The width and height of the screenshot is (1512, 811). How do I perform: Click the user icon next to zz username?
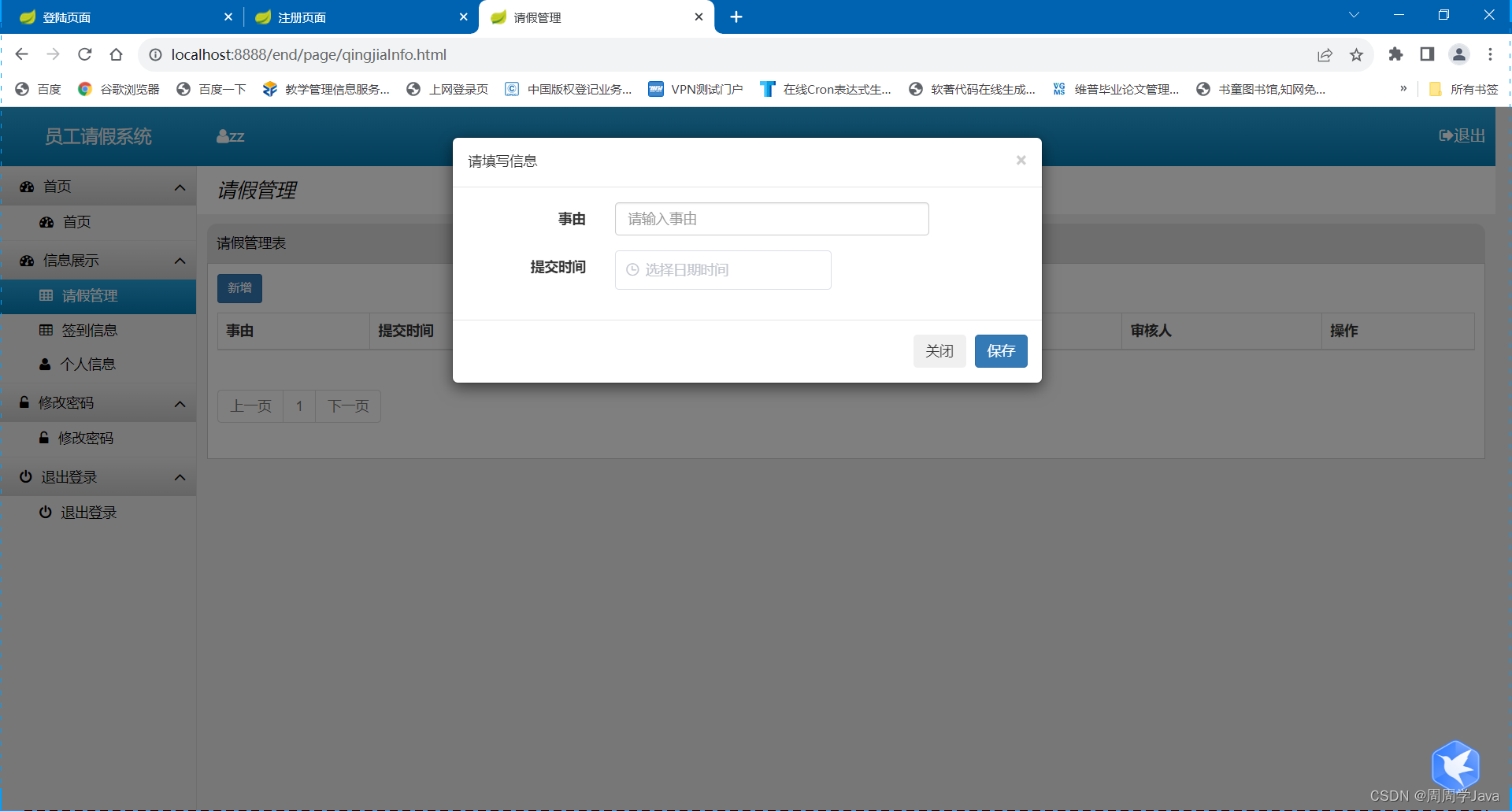[221, 135]
